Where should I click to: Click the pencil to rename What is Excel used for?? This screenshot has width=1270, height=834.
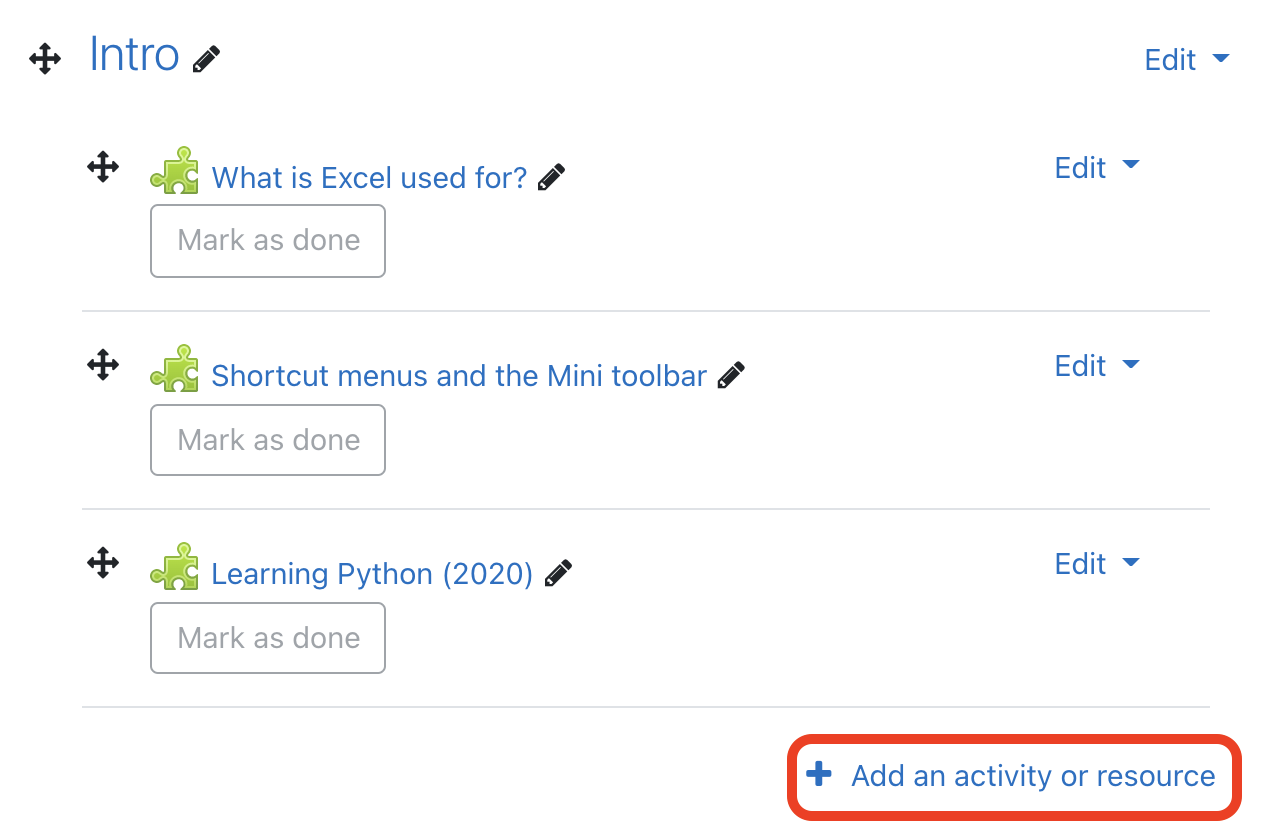pos(551,176)
